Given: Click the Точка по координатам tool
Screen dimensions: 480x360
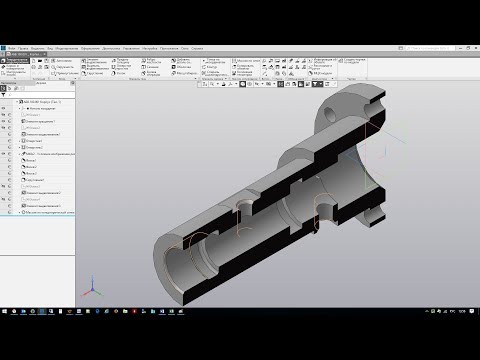Looking at the screenshot, I should point(214,61).
